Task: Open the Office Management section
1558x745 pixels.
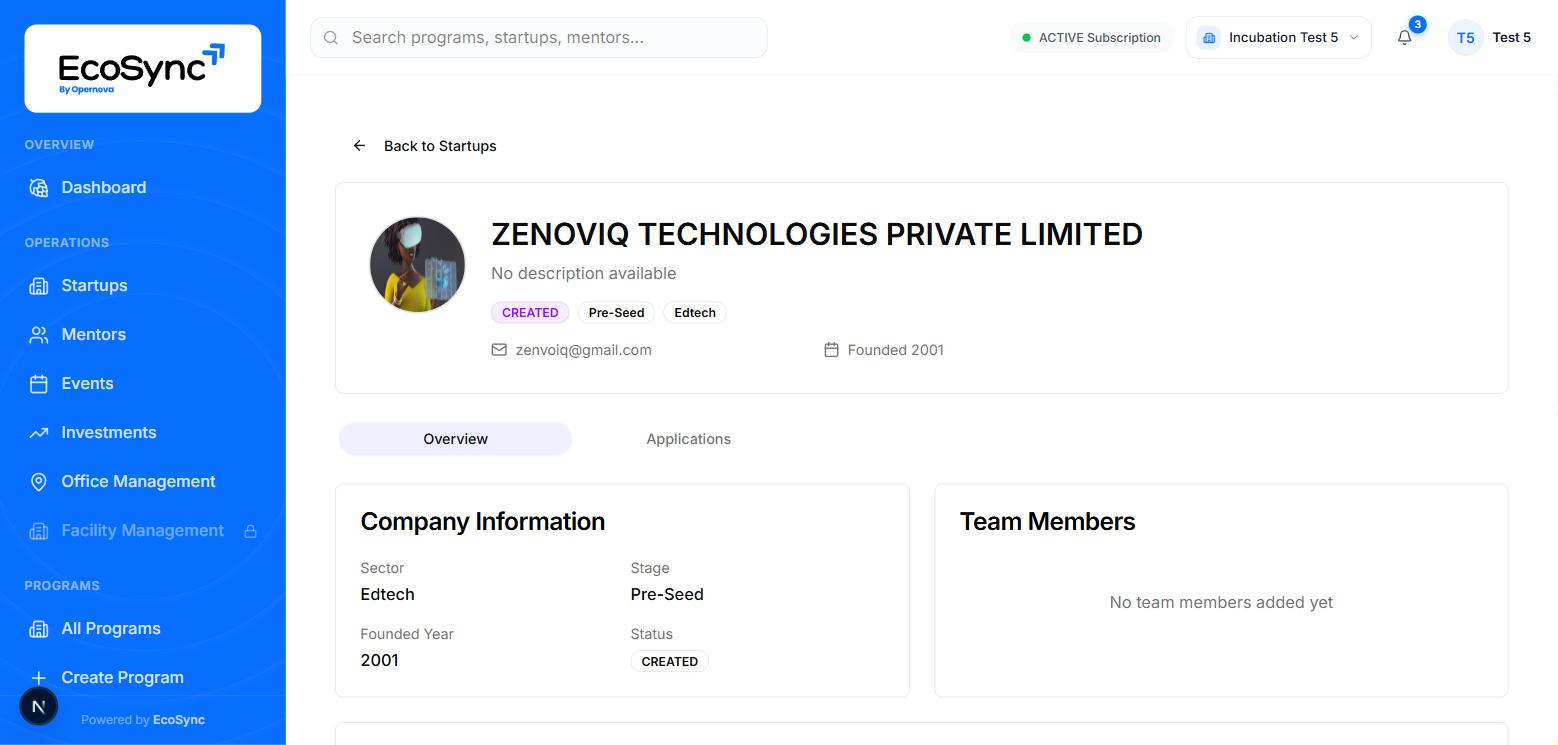Action: pyautogui.click(x=143, y=482)
